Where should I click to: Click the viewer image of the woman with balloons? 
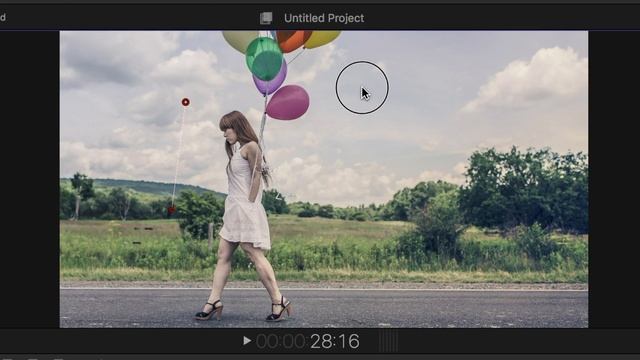[324, 179]
